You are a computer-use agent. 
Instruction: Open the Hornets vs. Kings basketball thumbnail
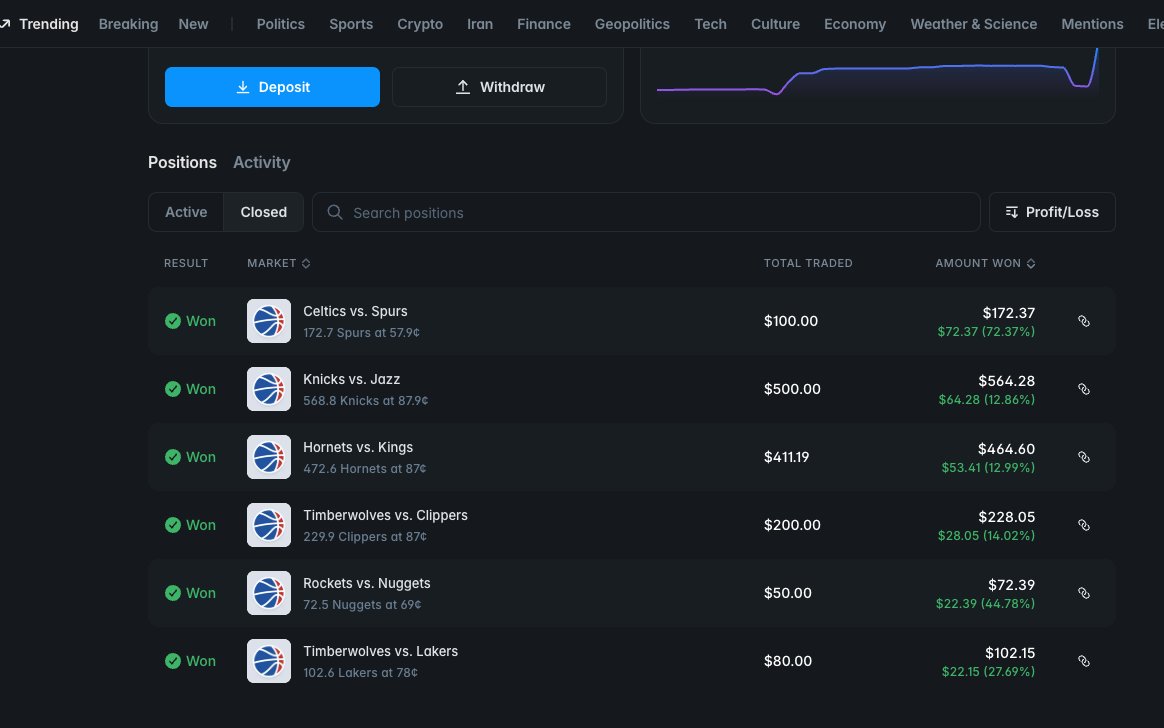pyautogui.click(x=269, y=457)
